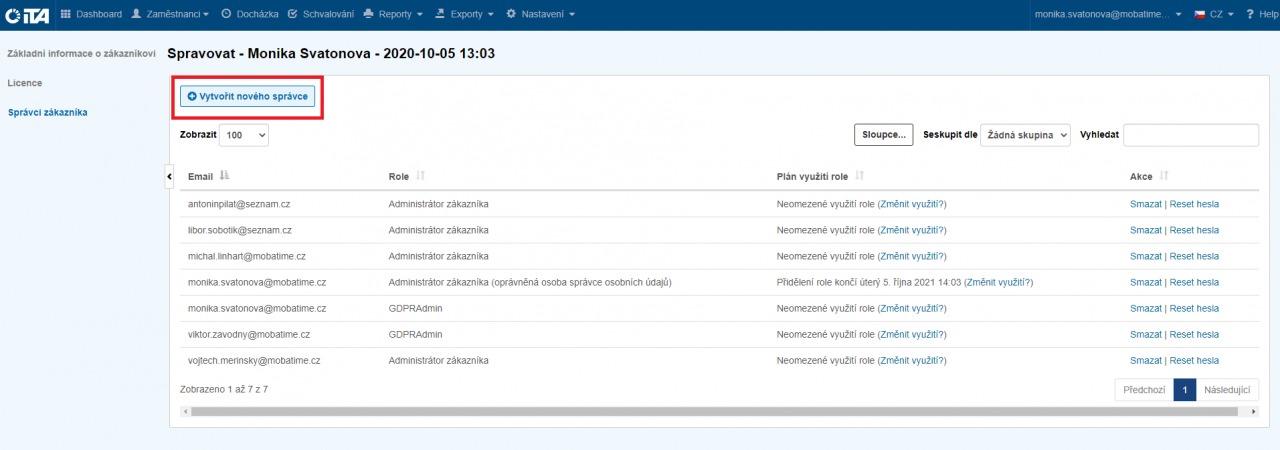Sort by Plán využití role column
The image size is (1280, 450).
coord(860,176)
